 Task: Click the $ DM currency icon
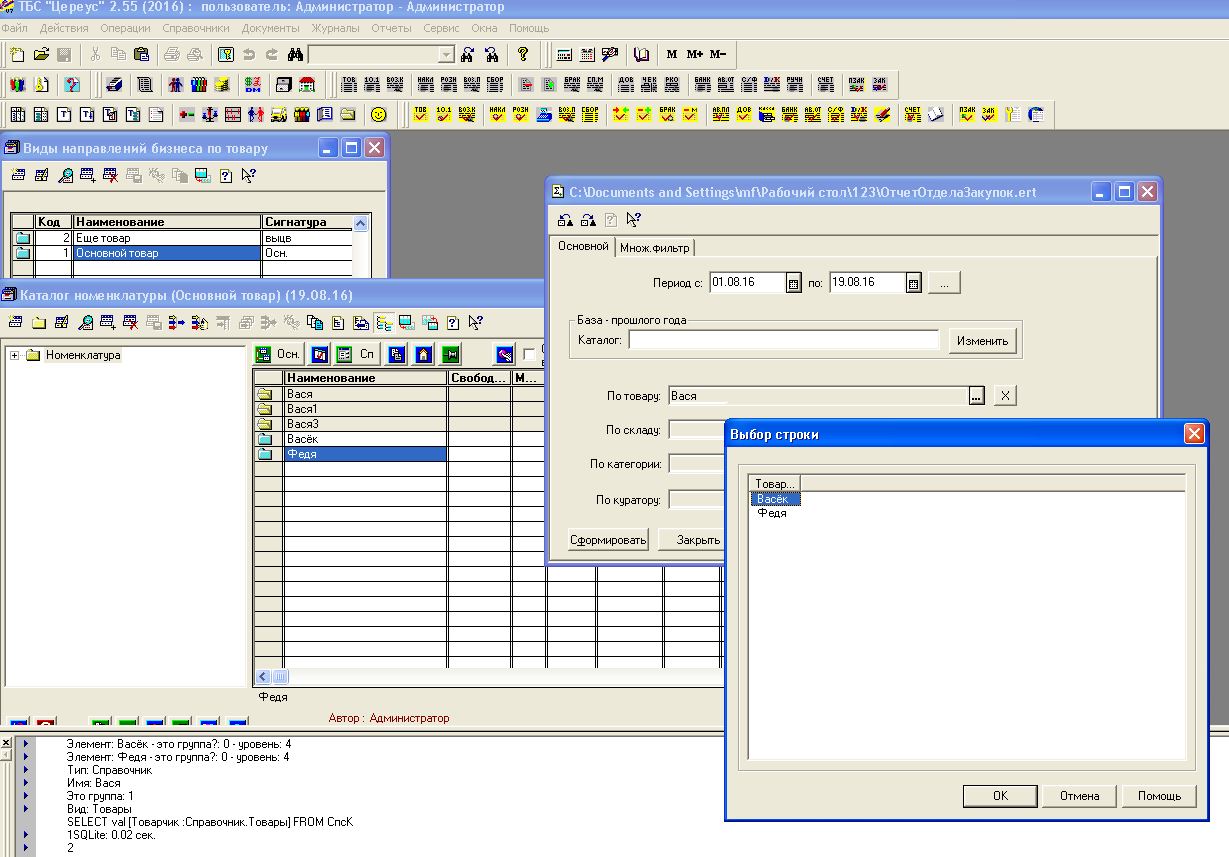pos(252,84)
